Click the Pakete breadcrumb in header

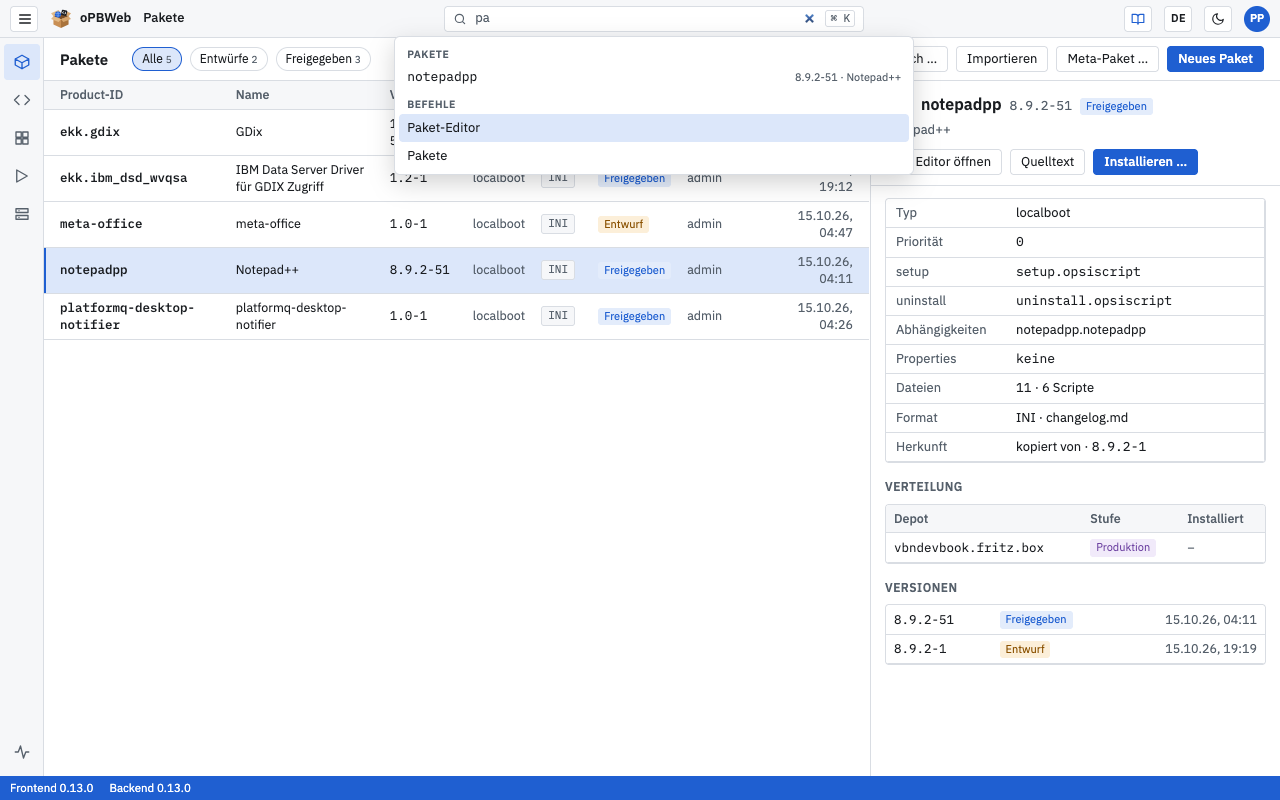point(163,18)
